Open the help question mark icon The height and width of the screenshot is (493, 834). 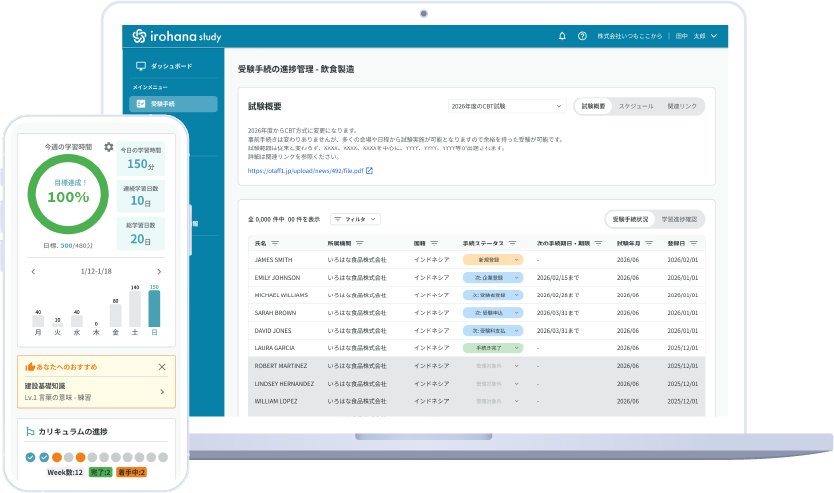coord(582,36)
